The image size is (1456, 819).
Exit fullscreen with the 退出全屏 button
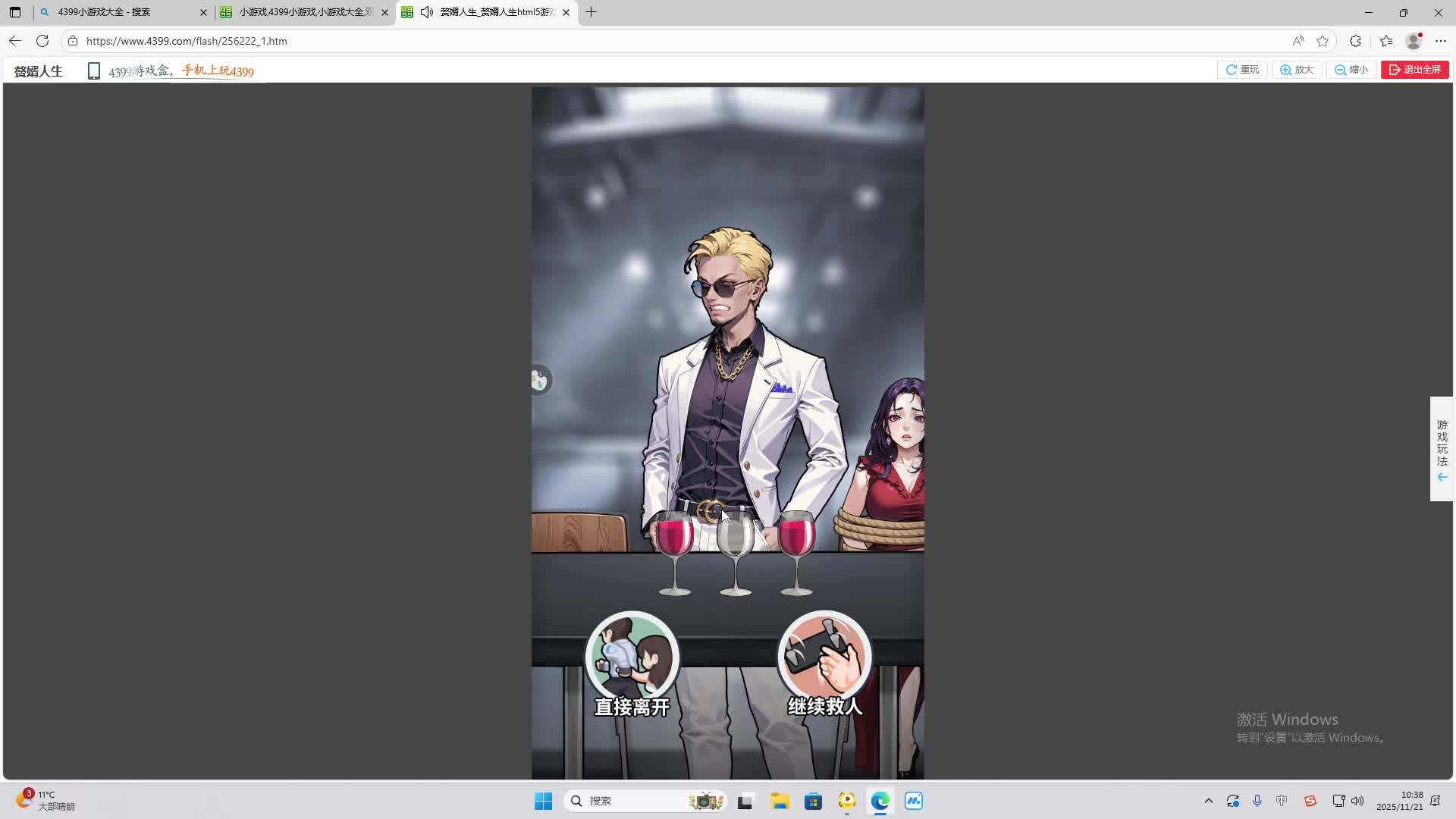[x=1414, y=70]
